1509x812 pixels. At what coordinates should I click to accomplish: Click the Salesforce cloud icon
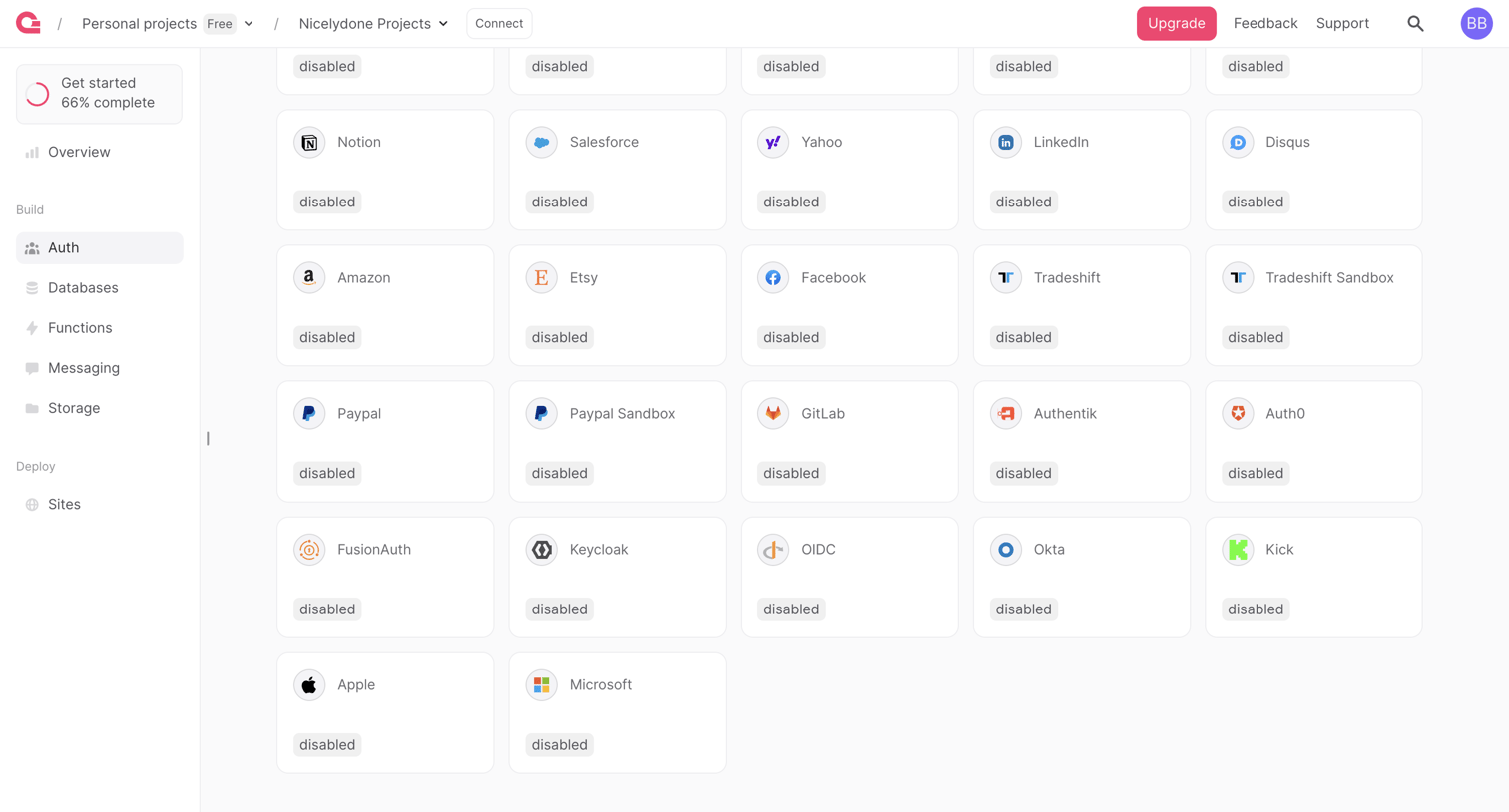click(x=541, y=142)
